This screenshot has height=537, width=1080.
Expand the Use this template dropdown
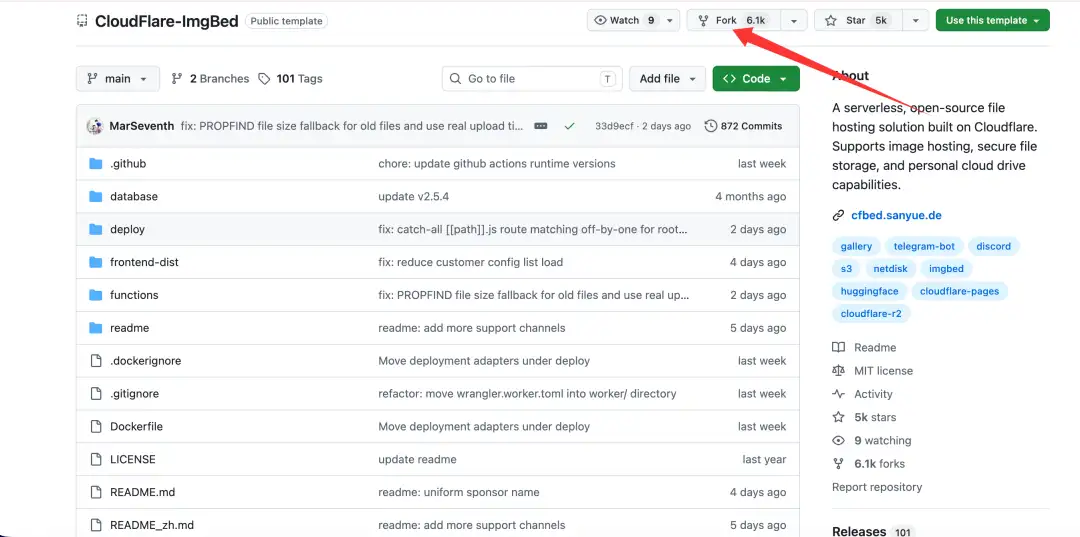tap(993, 21)
